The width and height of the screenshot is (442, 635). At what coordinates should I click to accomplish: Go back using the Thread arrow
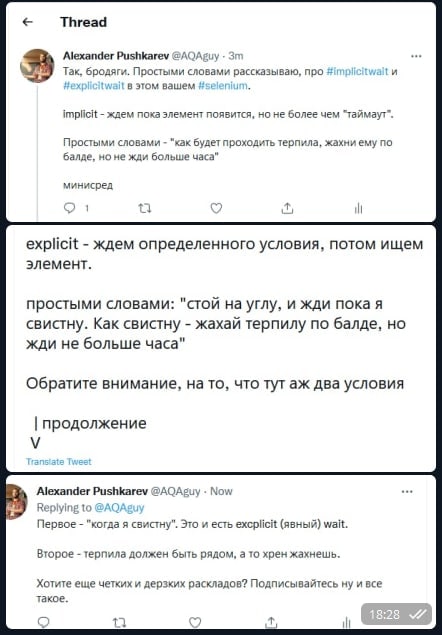pos(28,22)
